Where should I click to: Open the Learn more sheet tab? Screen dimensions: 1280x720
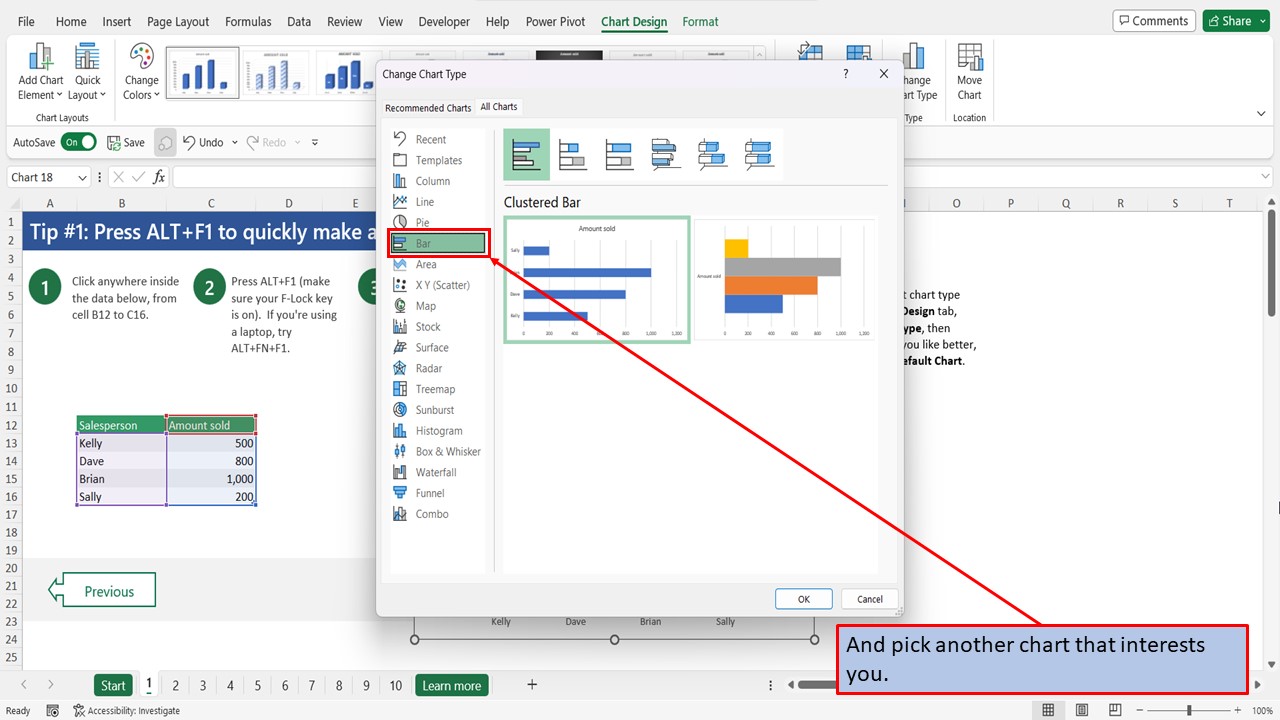tap(451, 685)
